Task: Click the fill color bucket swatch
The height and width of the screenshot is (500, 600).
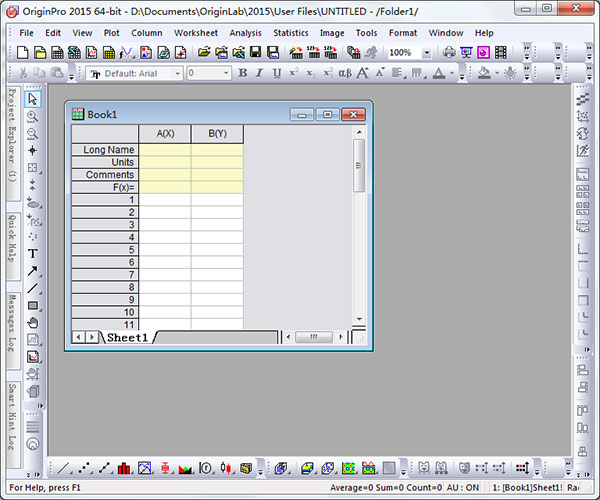Action: (484, 73)
